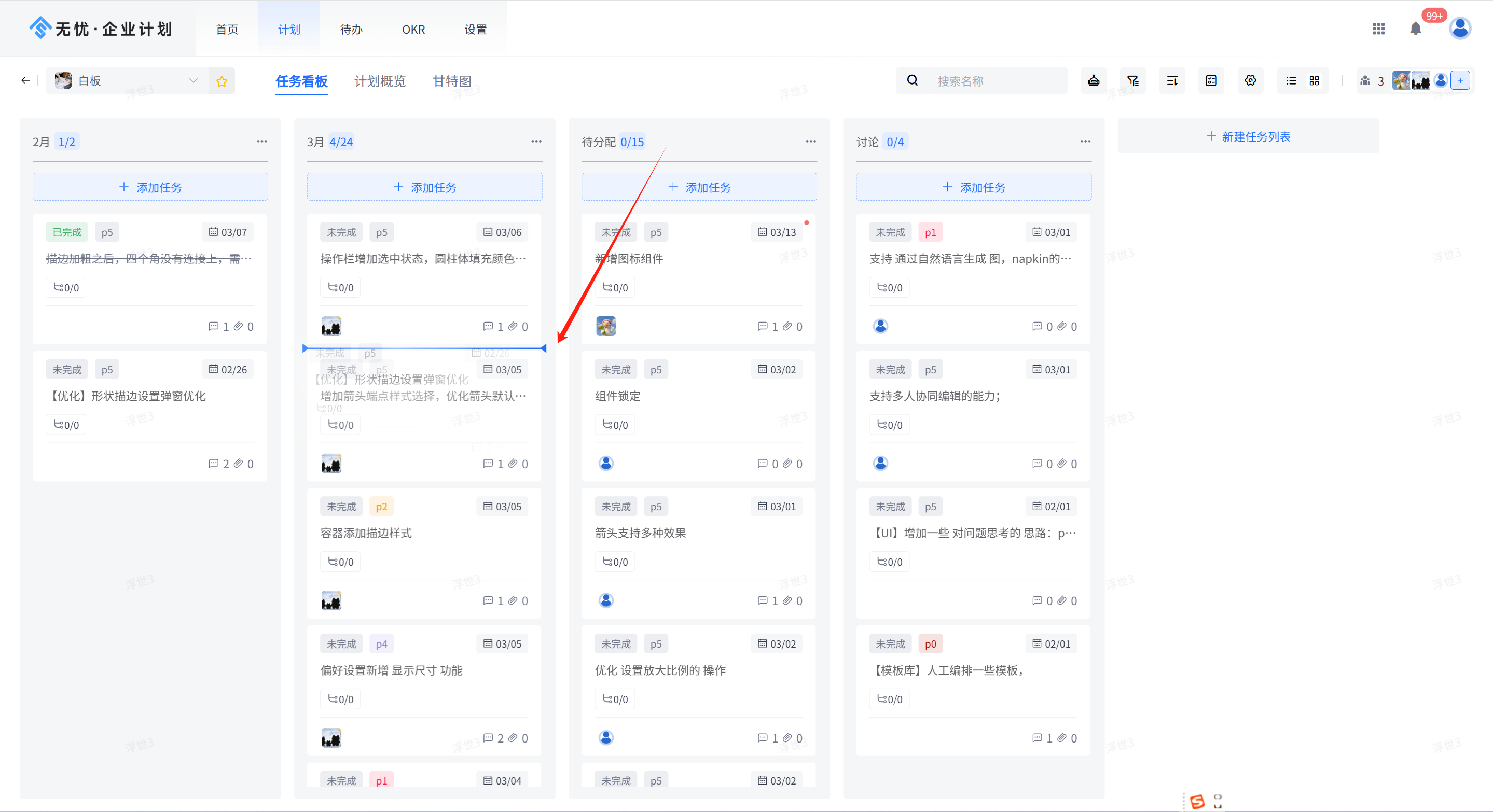Open the 2月 list more-options menu
1493x812 pixels.
point(262,142)
